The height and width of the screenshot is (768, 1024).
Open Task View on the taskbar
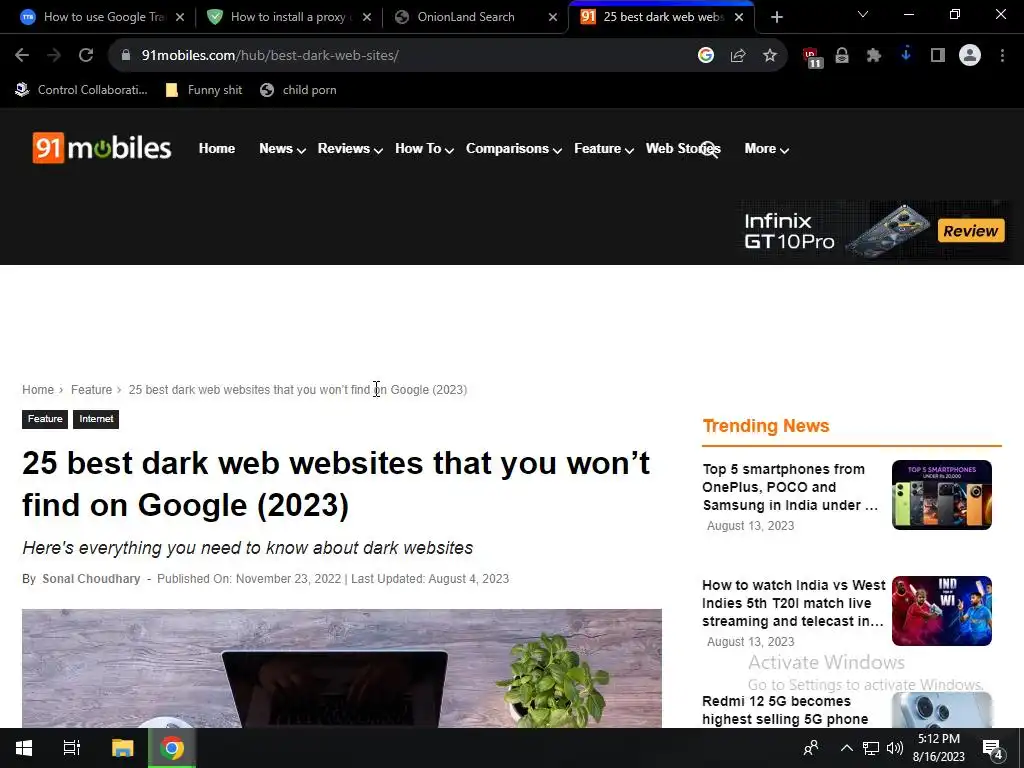(72, 748)
